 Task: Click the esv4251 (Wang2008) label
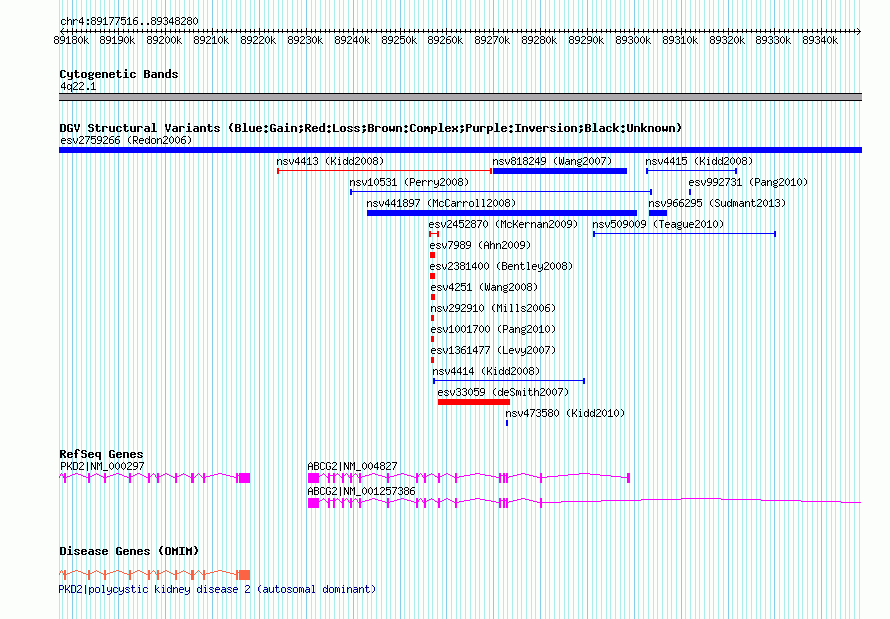click(x=484, y=287)
